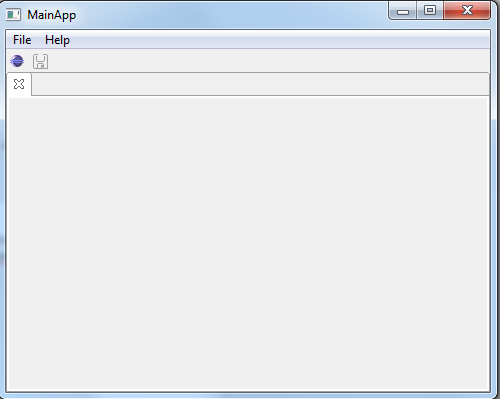Open the Help menu
The width and height of the screenshot is (500, 399).
click(x=57, y=40)
